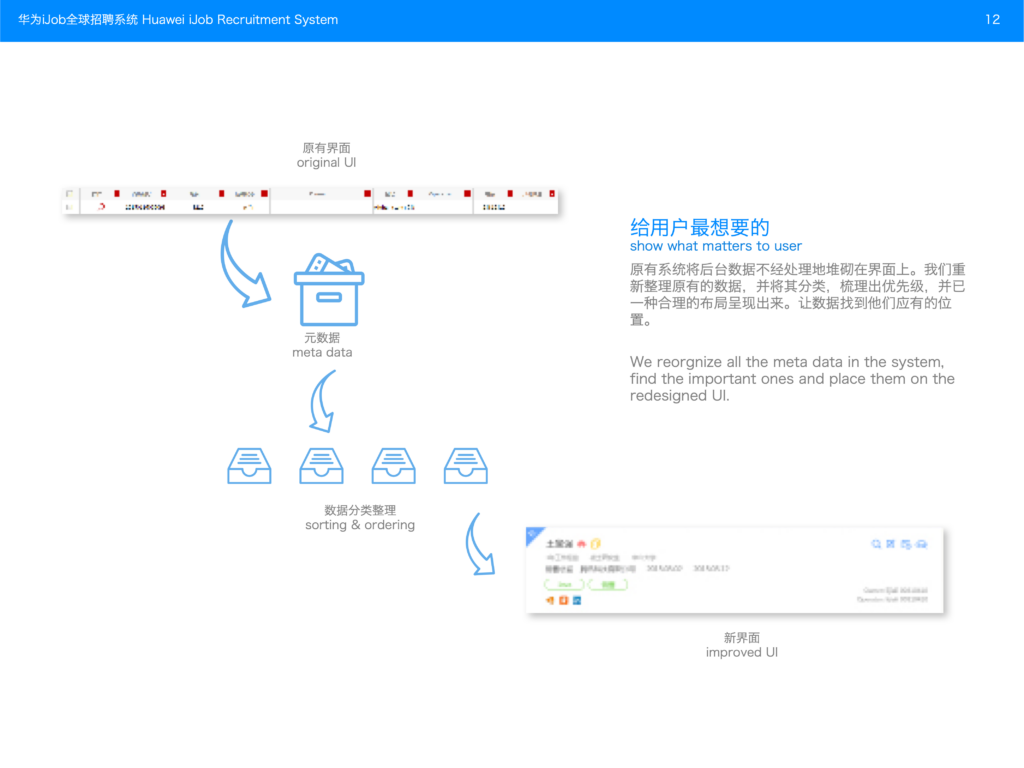Tick the header checkbox in original UI table
The height and width of the screenshot is (768, 1024).
[69, 193]
